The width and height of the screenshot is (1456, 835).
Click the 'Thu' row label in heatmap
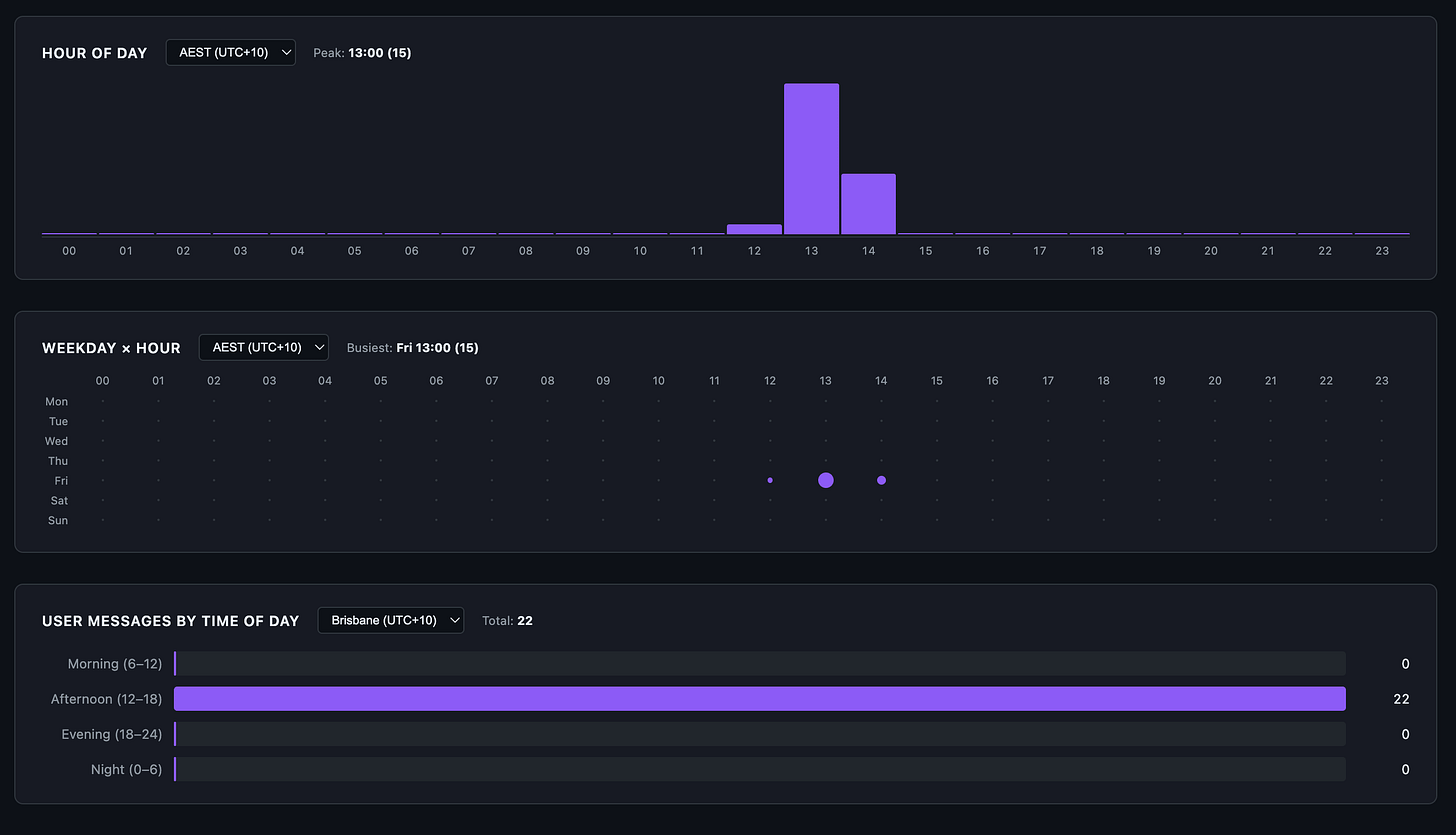point(58,461)
